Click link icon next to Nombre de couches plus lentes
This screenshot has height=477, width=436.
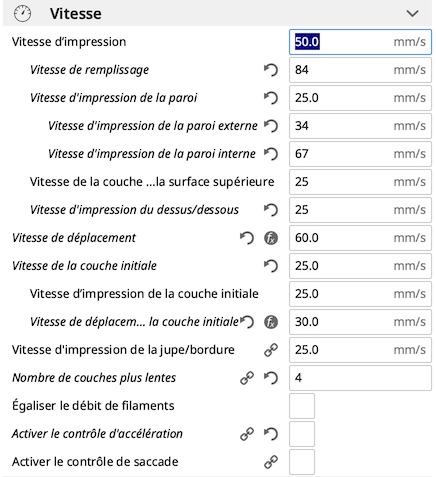coord(247,378)
